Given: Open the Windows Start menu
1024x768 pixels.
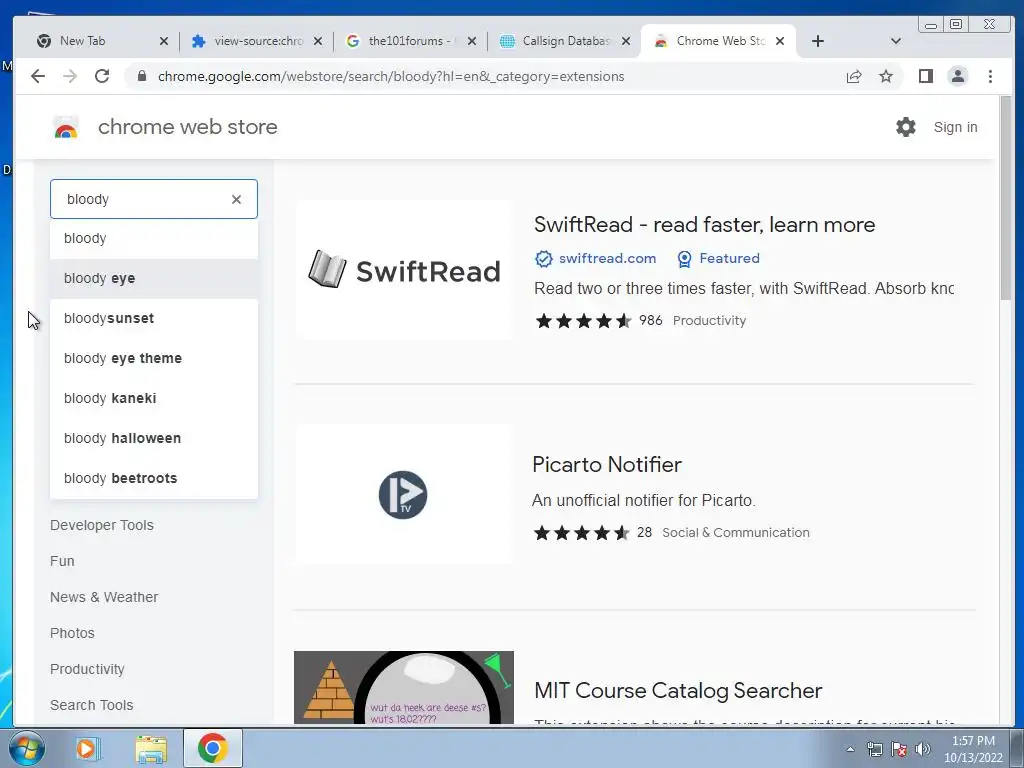Looking at the screenshot, I should coord(25,748).
